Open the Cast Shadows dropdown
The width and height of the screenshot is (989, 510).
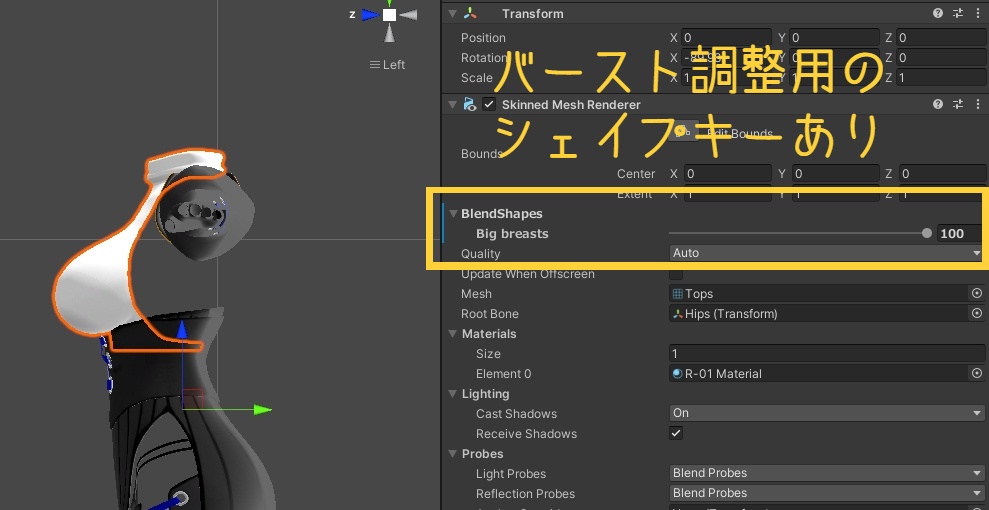pyautogui.click(x=826, y=413)
